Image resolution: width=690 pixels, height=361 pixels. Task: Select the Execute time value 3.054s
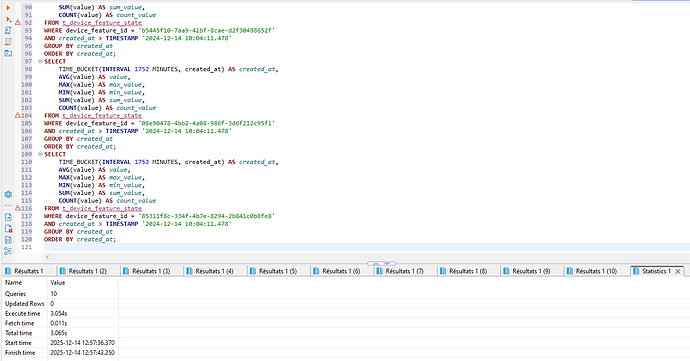click(59, 313)
